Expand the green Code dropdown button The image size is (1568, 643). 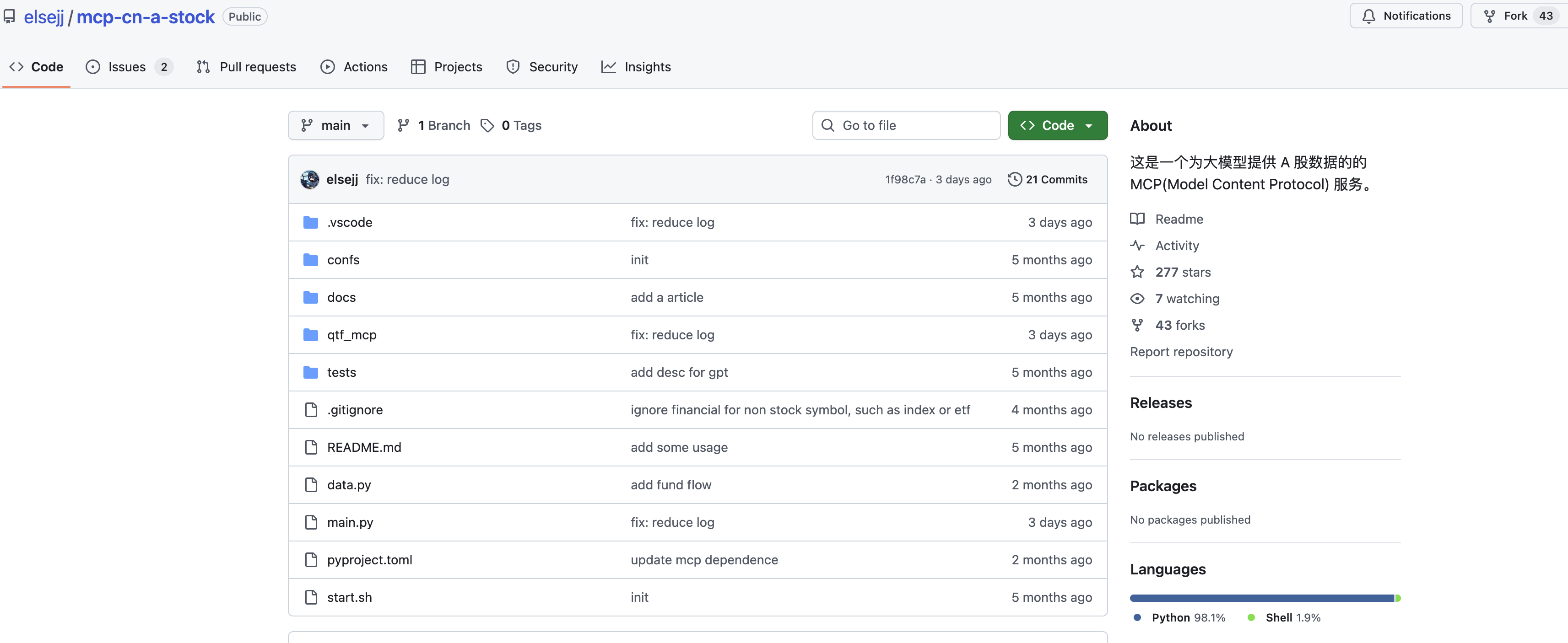[1057, 125]
